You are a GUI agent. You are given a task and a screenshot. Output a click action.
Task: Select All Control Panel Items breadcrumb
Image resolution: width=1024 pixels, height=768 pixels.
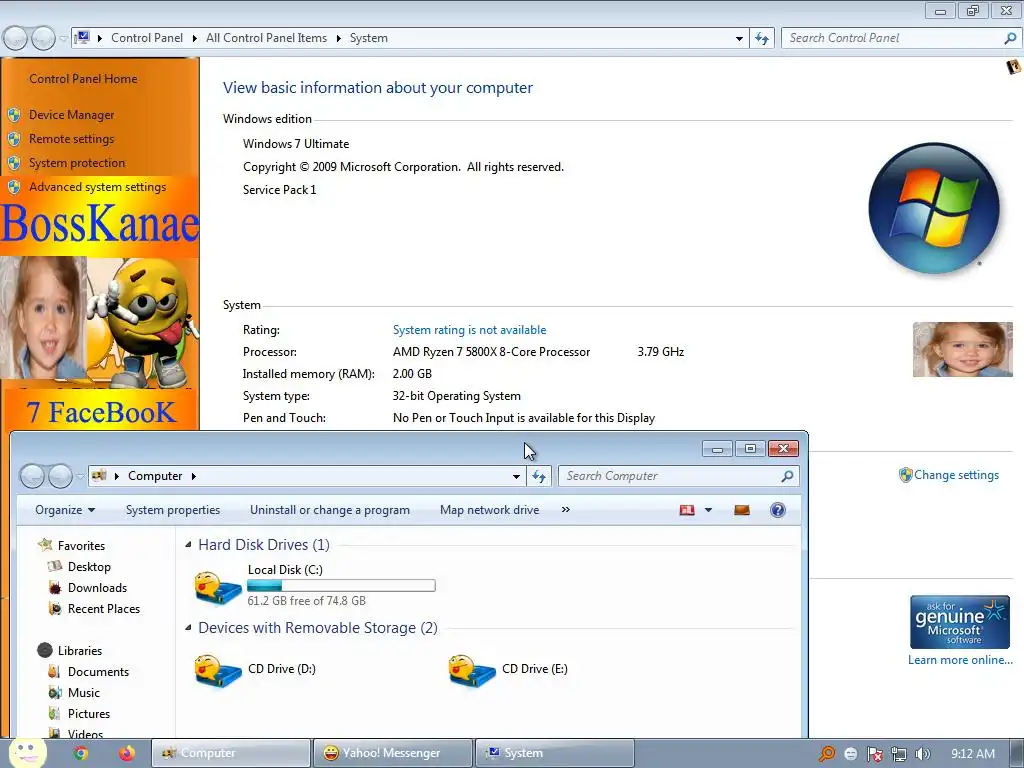pos(266,38)
